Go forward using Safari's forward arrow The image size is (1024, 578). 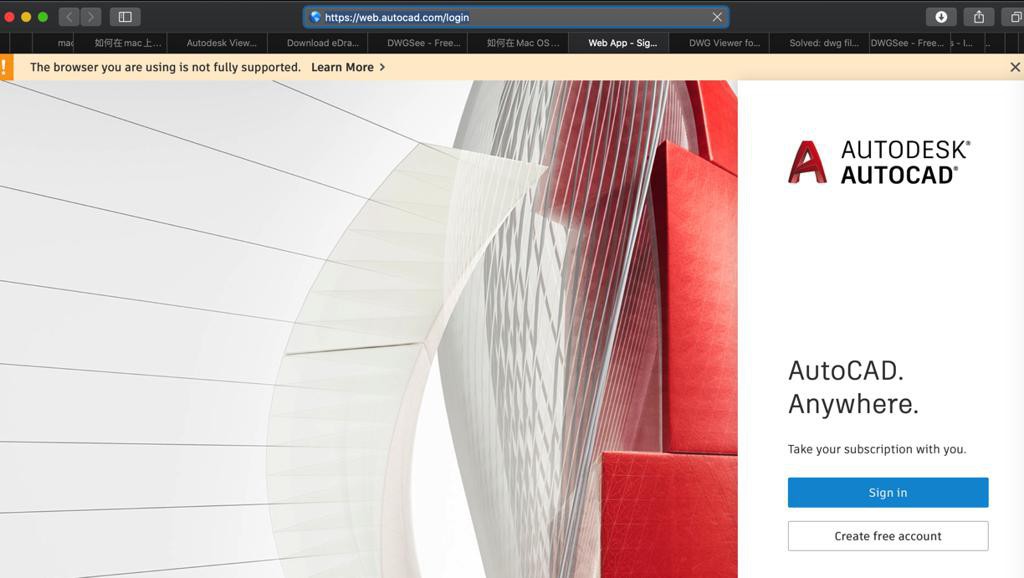coord(91,17)
